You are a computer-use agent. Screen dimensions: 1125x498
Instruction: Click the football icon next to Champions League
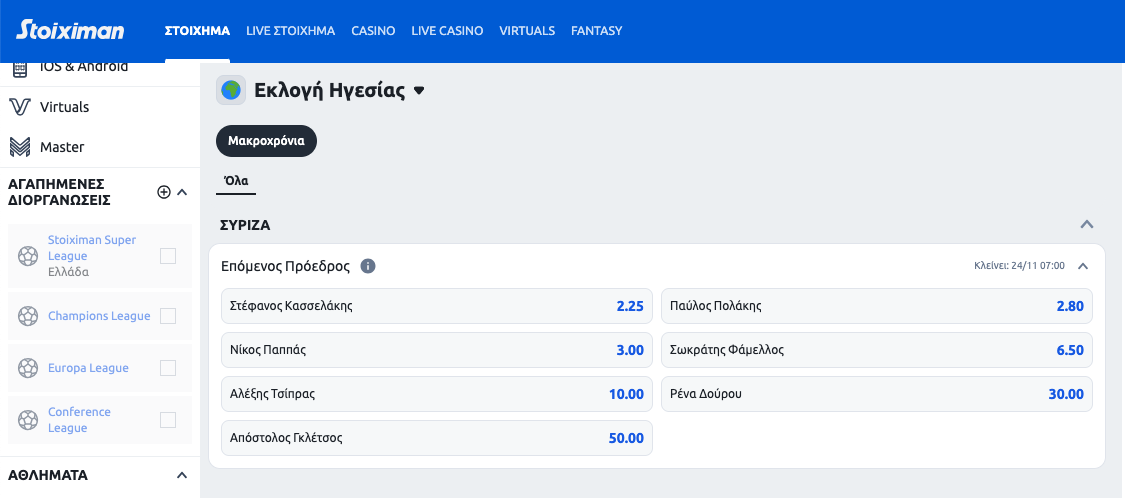pos(28,316)
